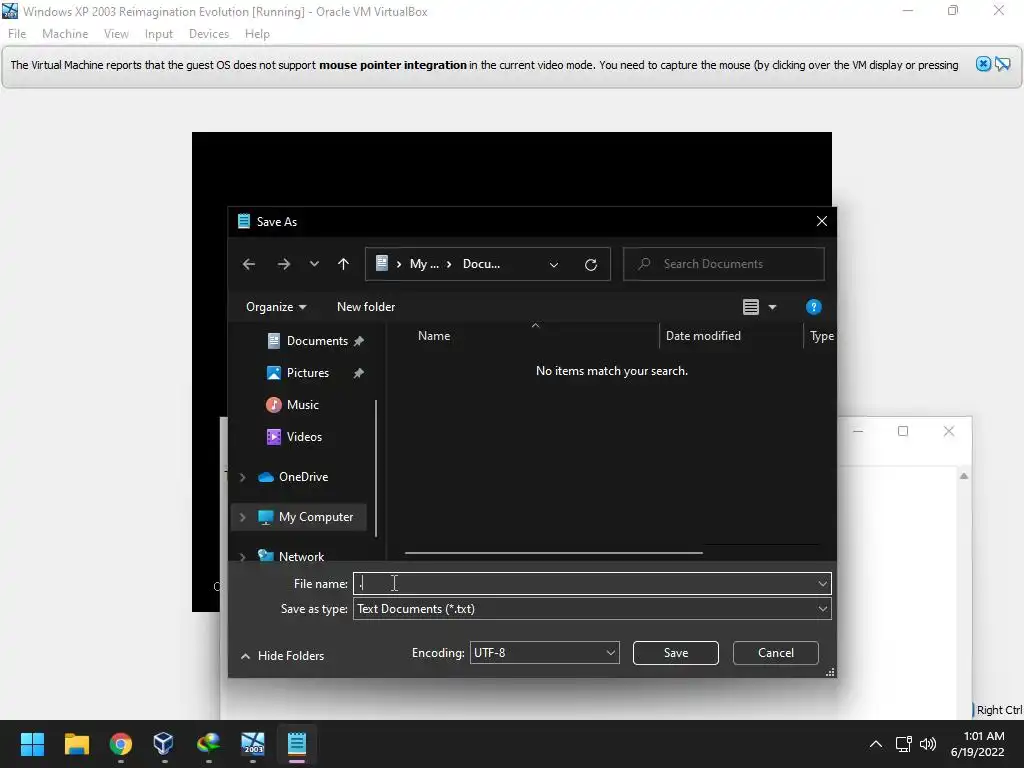Open VirtualBox cube icon on taskbar

163,744
